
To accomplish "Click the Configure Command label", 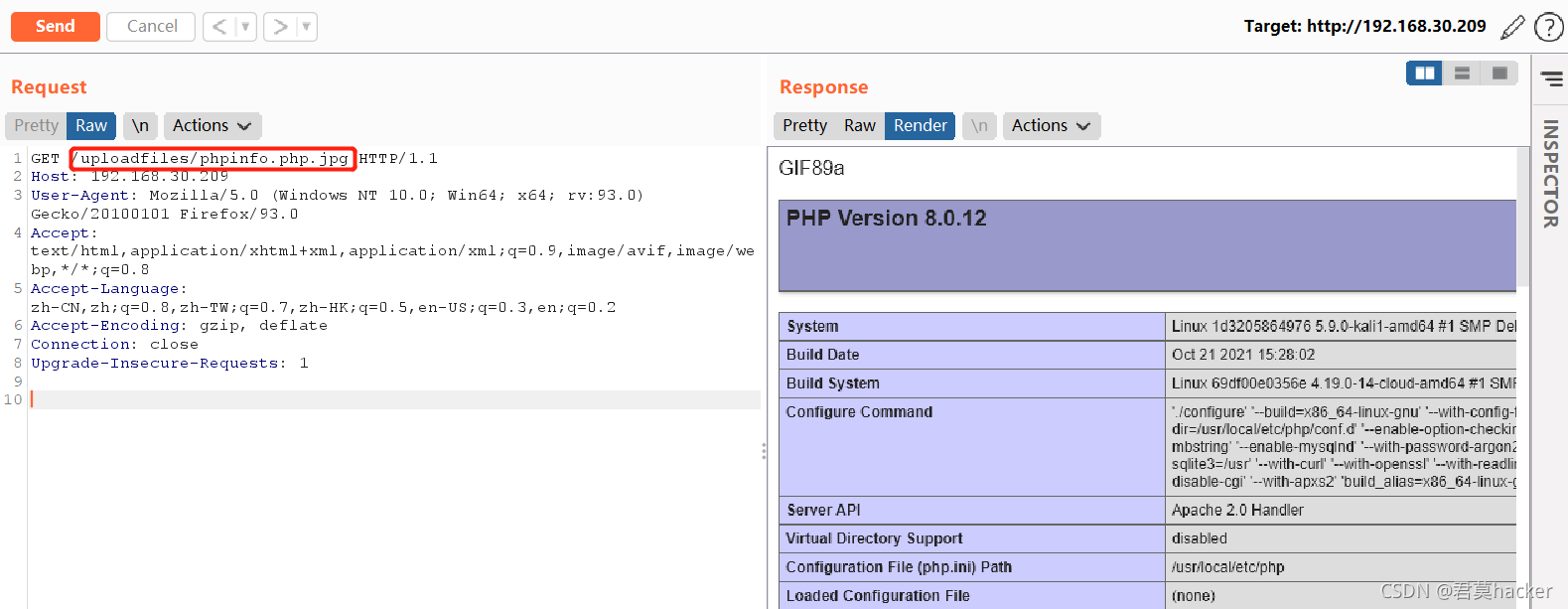I will pyautogui.click(x=859, y=412).
